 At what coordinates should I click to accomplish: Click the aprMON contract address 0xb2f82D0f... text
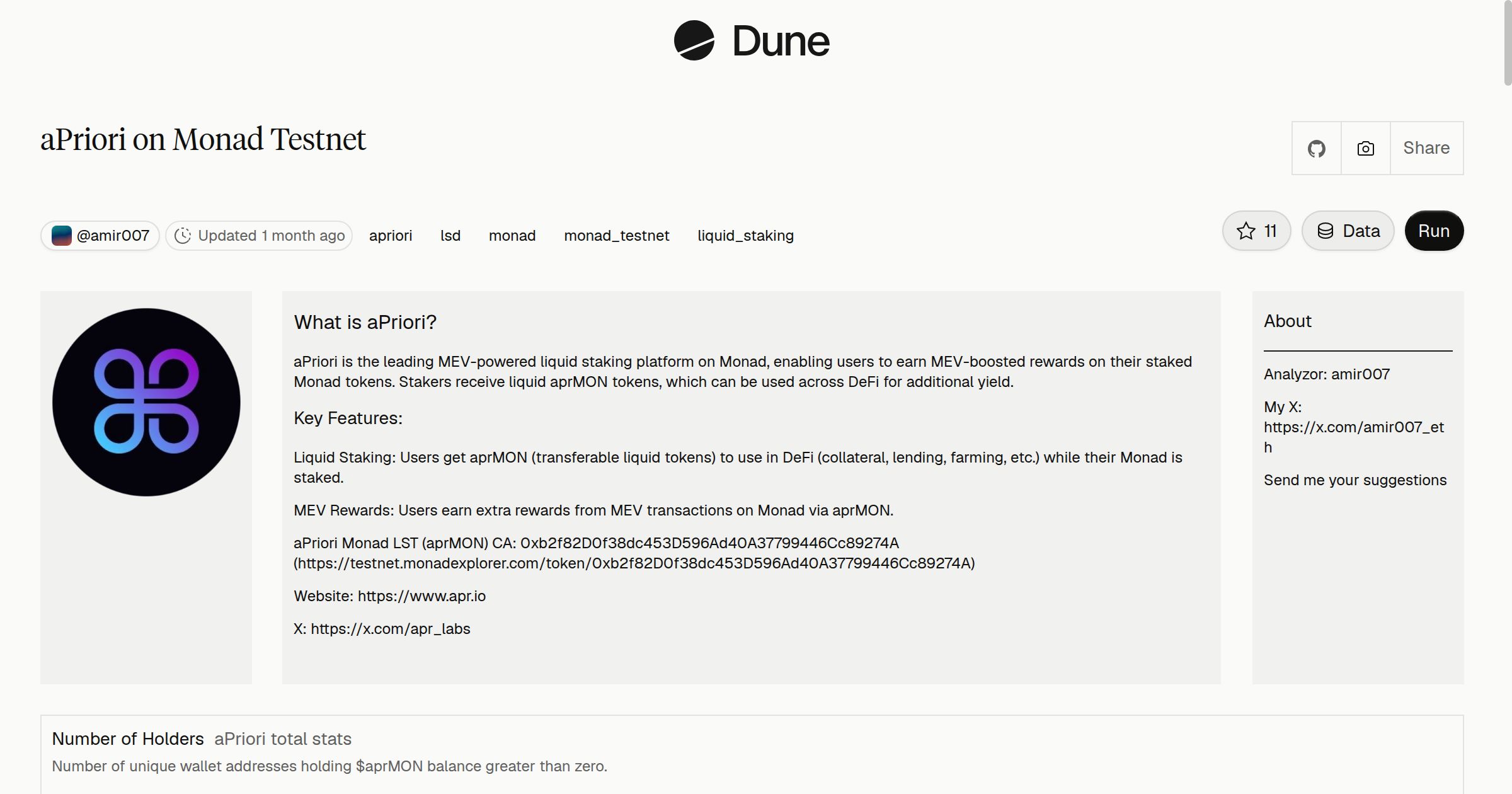point(709,543)
